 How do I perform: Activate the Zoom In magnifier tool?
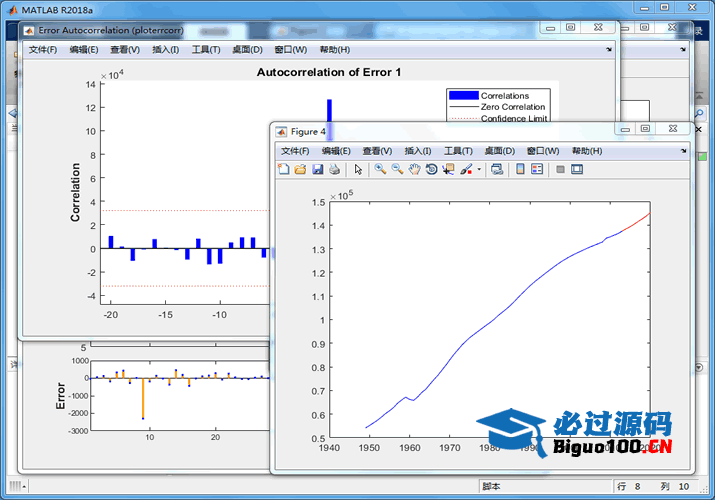381,170
